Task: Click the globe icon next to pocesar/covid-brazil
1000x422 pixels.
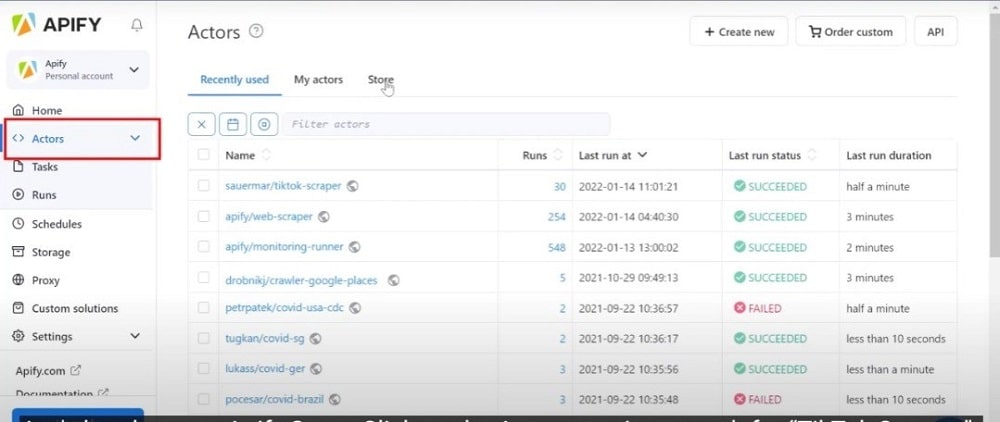Action: click(334, 400)
